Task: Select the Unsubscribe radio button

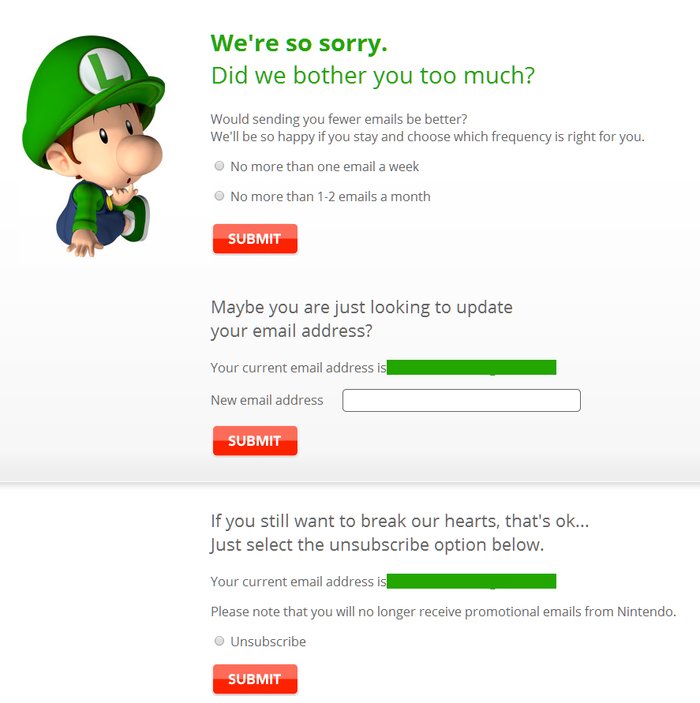Action: pos(219,641)
